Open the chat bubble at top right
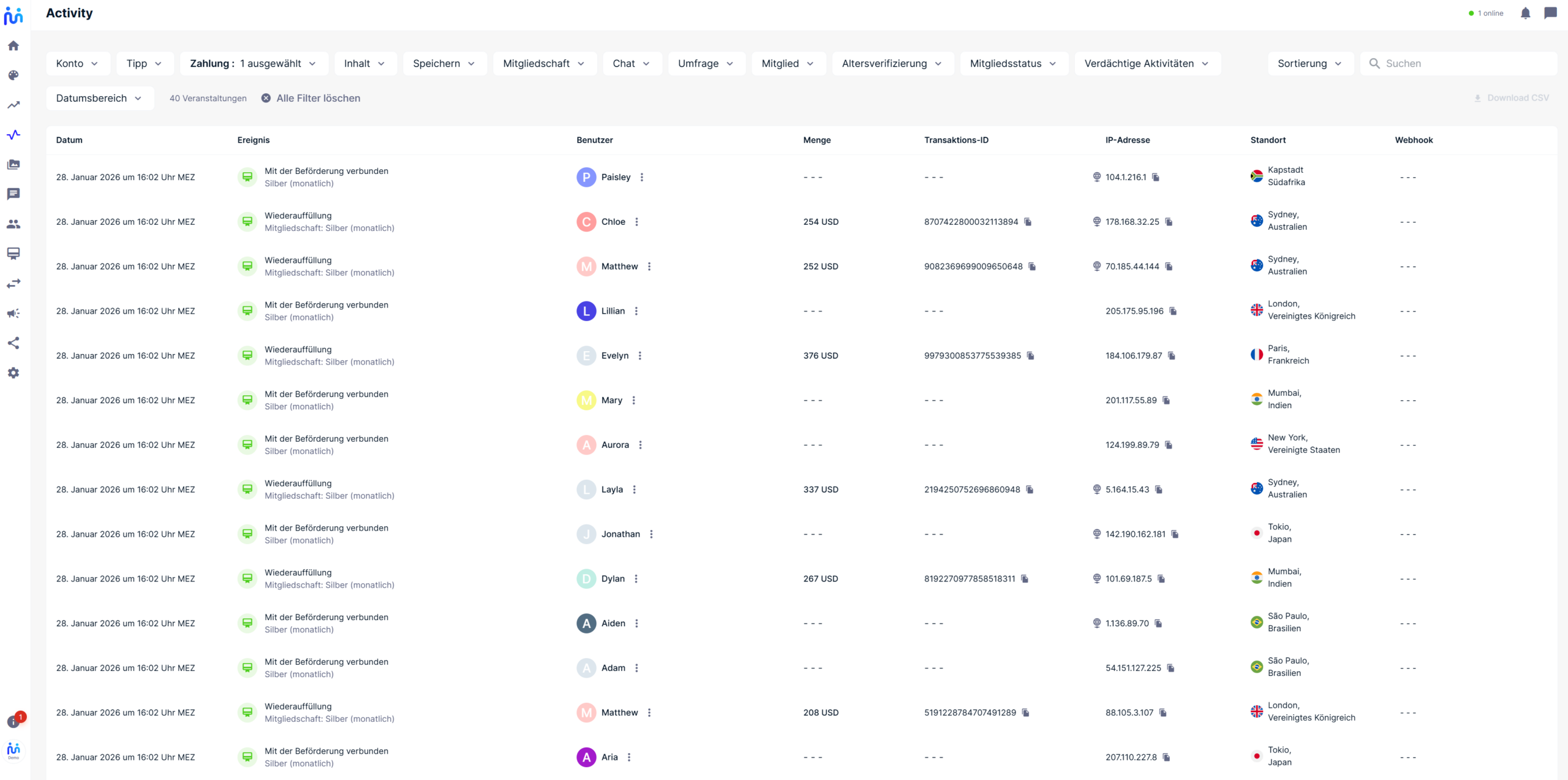 click(1551, 13)
